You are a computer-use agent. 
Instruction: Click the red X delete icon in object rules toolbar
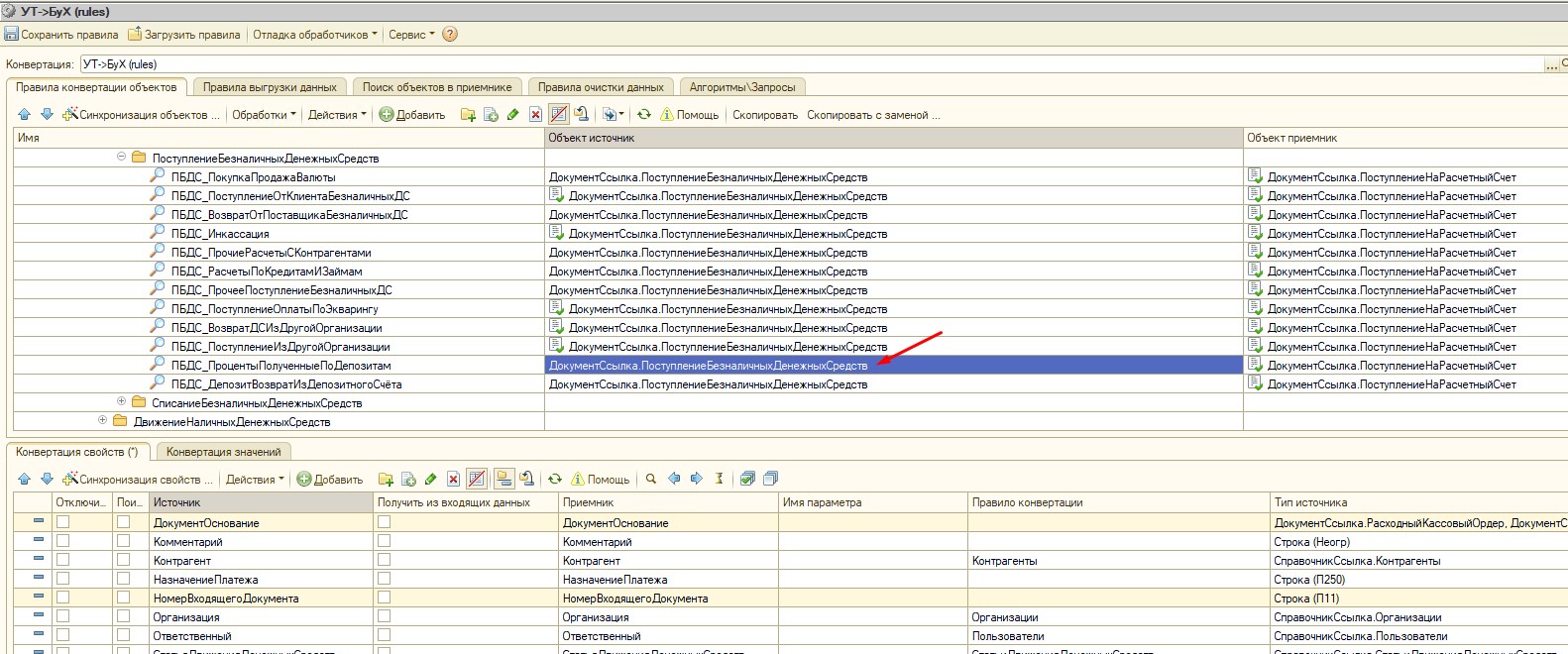pos(535,115)
